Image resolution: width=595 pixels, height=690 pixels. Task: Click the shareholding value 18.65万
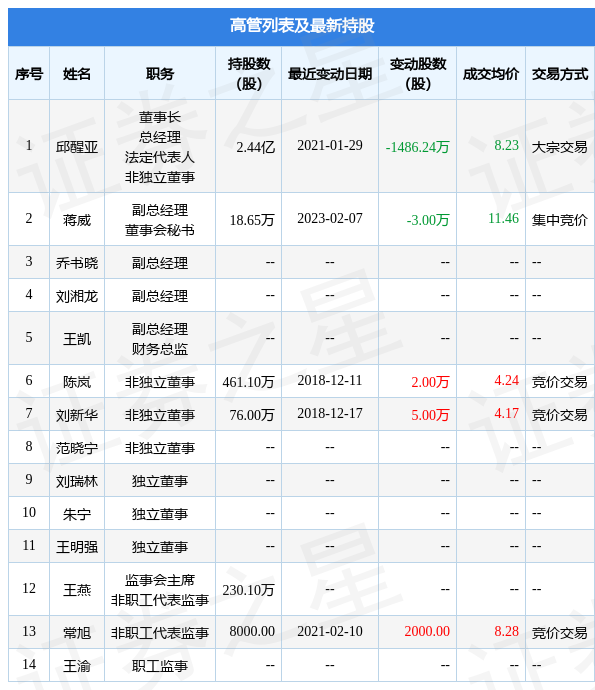point(252,220)
